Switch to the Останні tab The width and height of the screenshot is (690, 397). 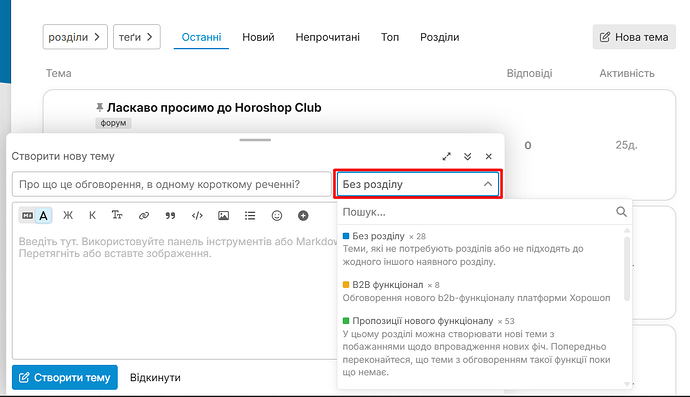[201, 37]
